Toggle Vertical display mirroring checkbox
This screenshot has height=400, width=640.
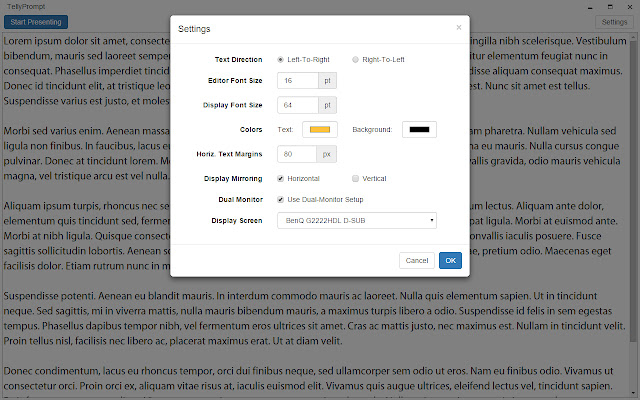click(356, 178)
